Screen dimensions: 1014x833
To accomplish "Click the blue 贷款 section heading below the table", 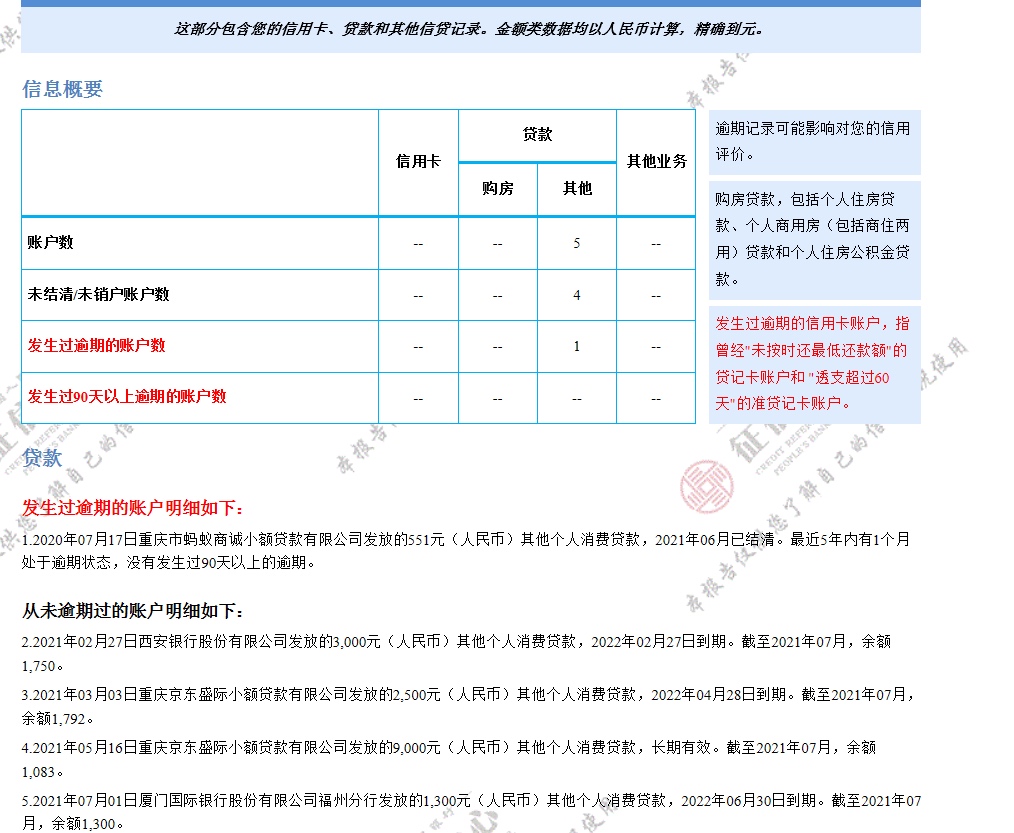I will click(x=42, y=458).
